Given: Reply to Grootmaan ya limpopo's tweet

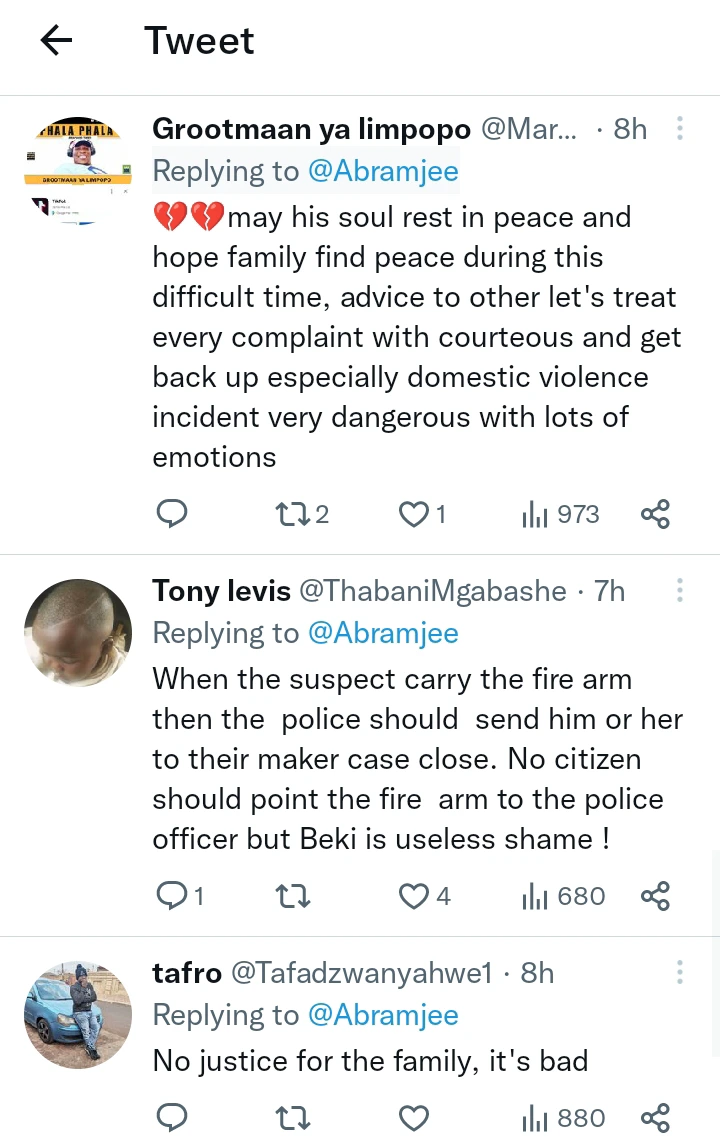Looking at the screenshot, I should pyautogui.click(x=172, y=514).
